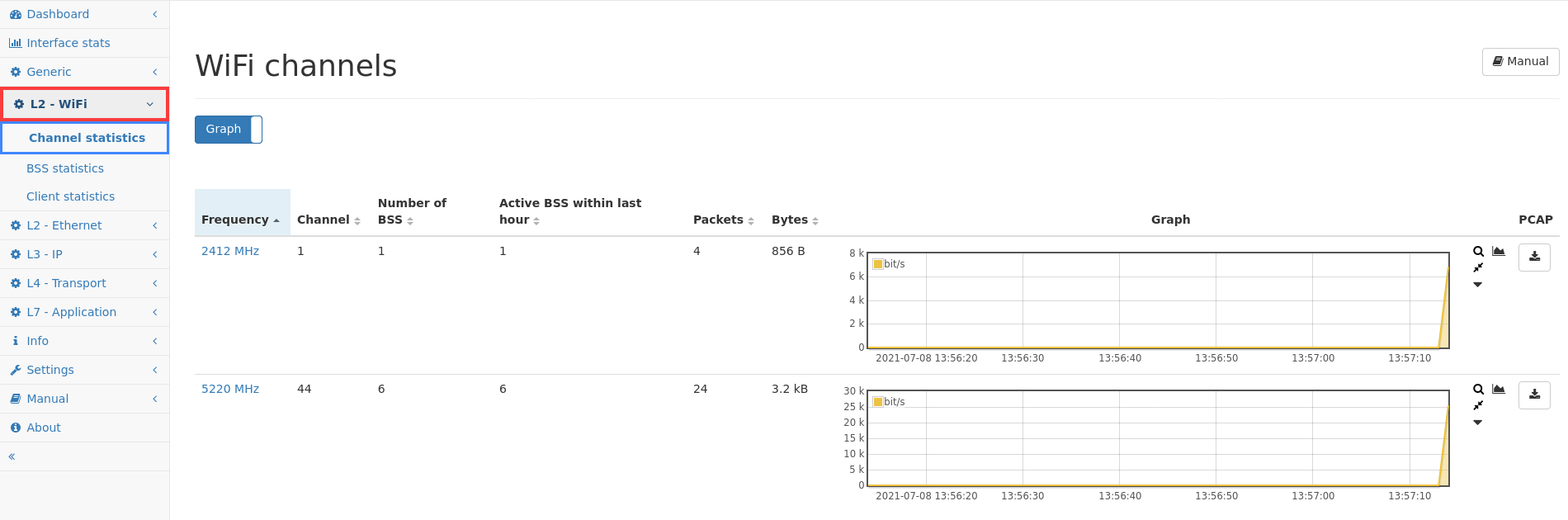Open the Manual button at top right

click(1520, 62)
